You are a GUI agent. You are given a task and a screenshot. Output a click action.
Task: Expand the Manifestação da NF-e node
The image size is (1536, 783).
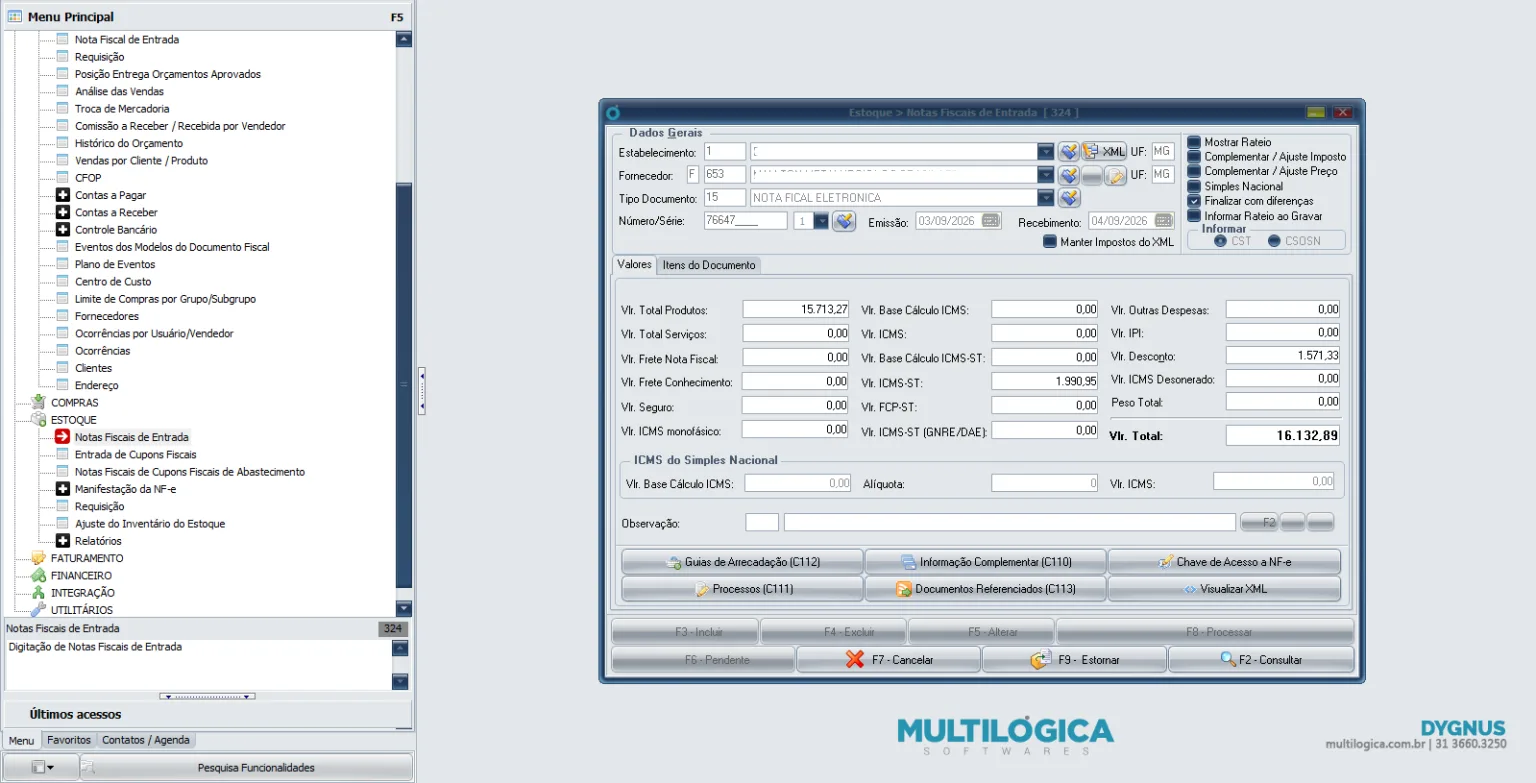[62, 489]
